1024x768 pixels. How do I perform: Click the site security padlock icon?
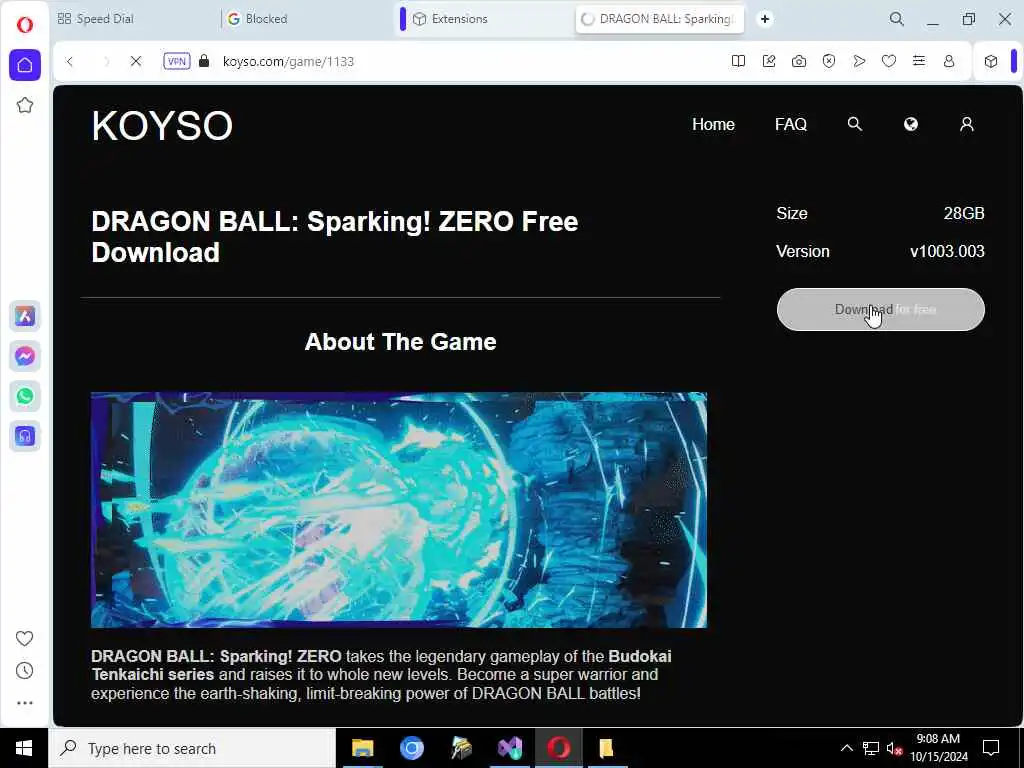point(204,61)
